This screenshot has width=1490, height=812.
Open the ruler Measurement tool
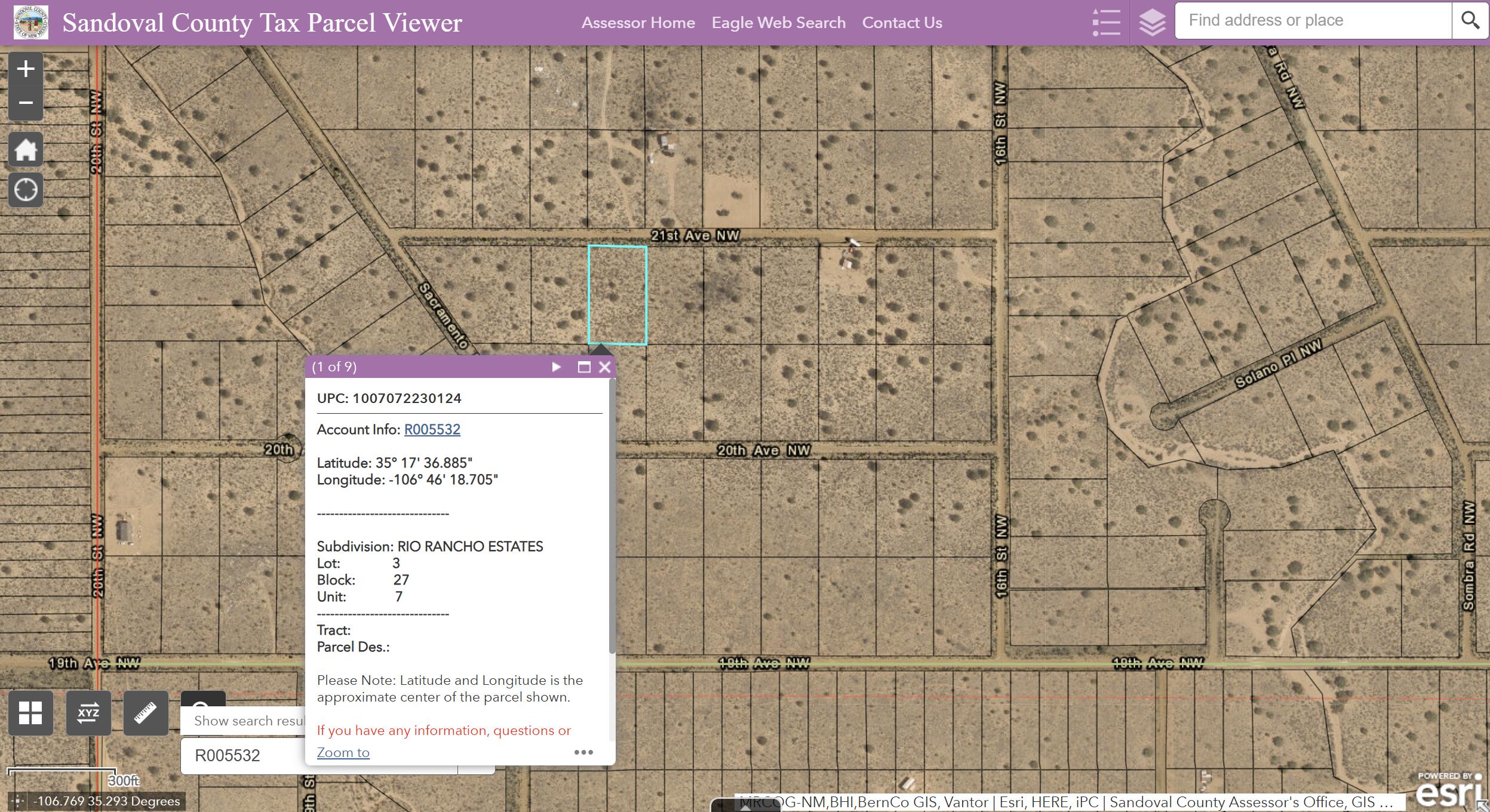click(x=146, y=713)
